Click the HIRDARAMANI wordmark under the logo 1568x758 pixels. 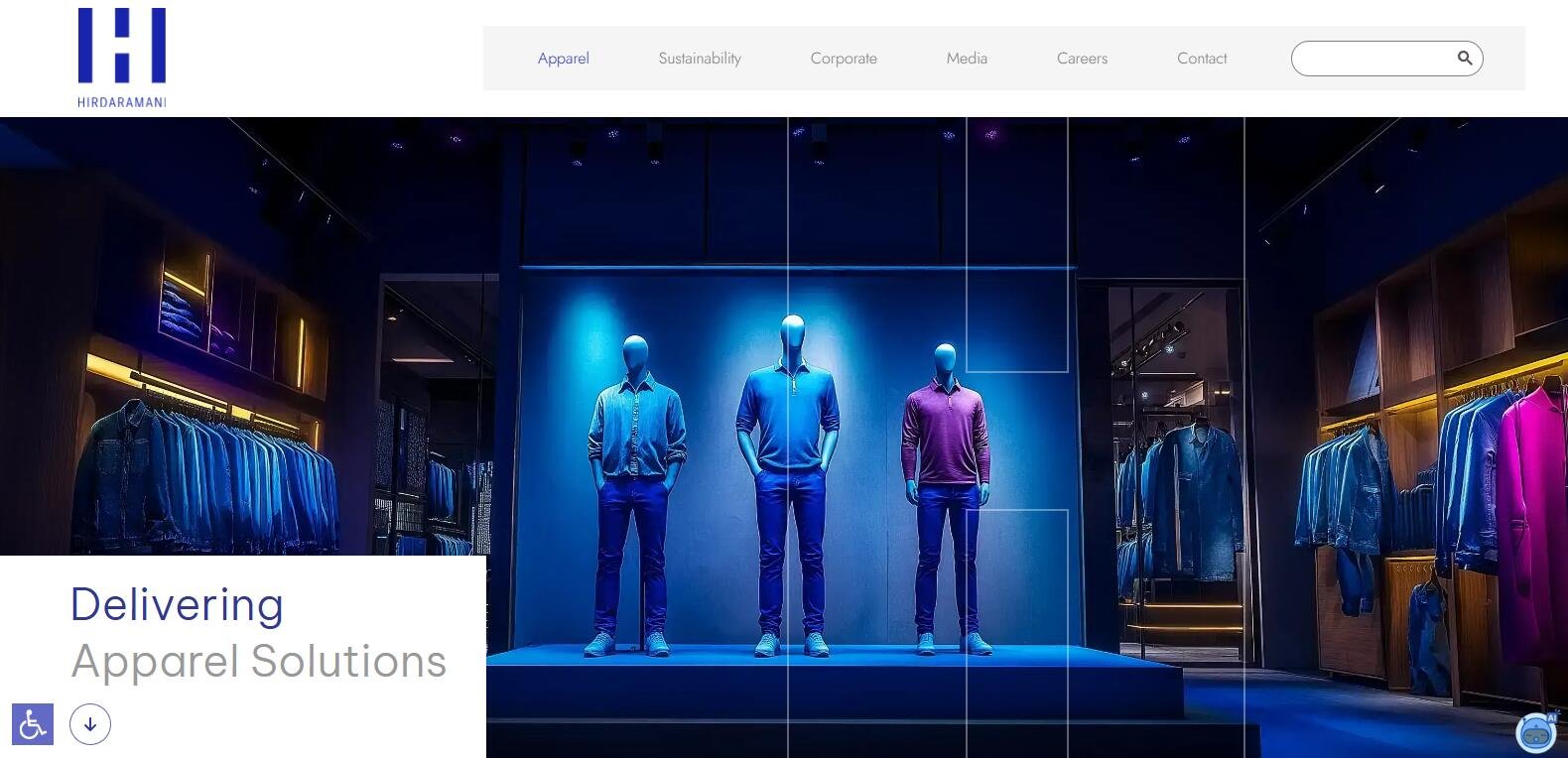121,101
